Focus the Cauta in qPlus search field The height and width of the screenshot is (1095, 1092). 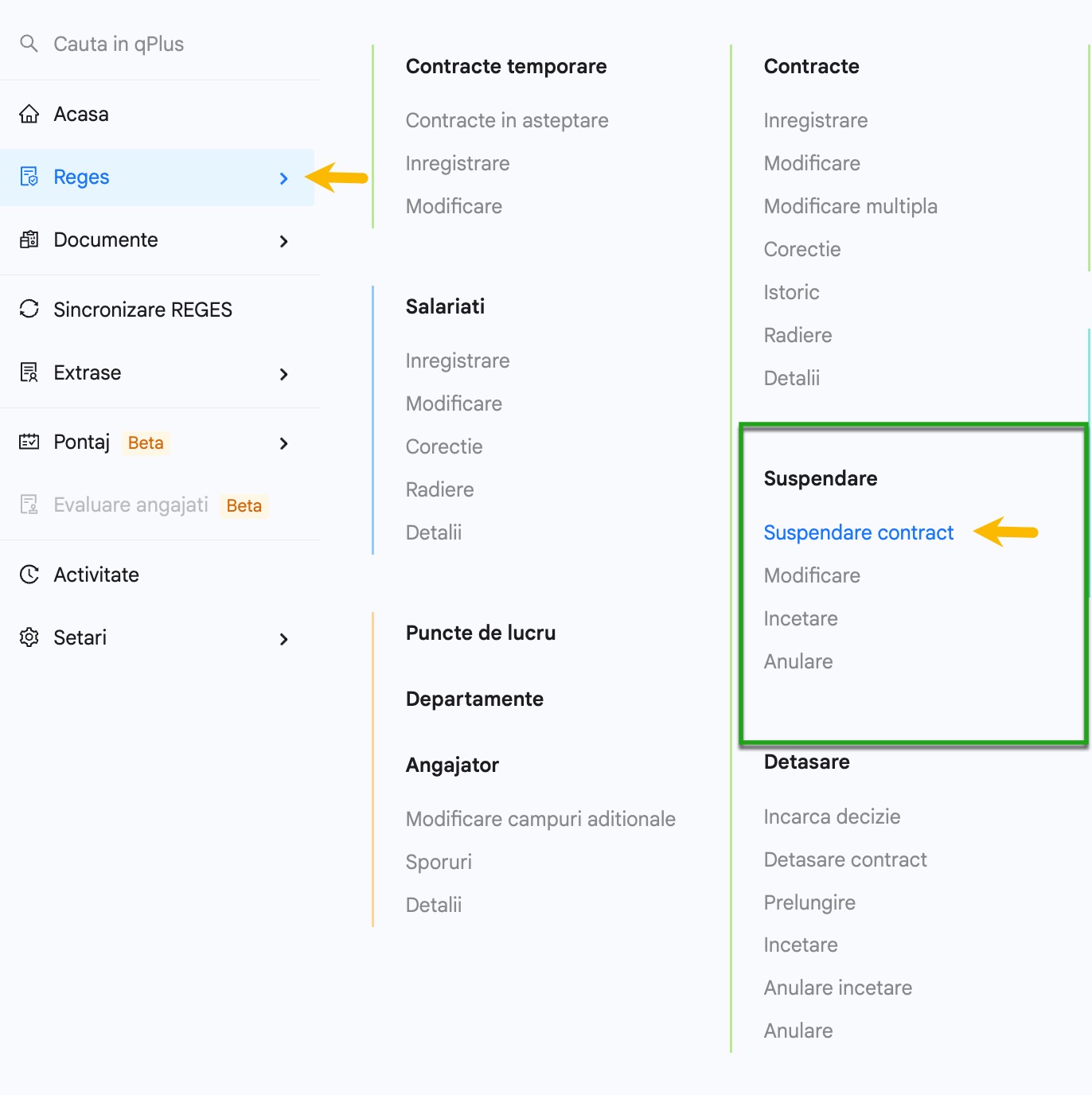160,44
